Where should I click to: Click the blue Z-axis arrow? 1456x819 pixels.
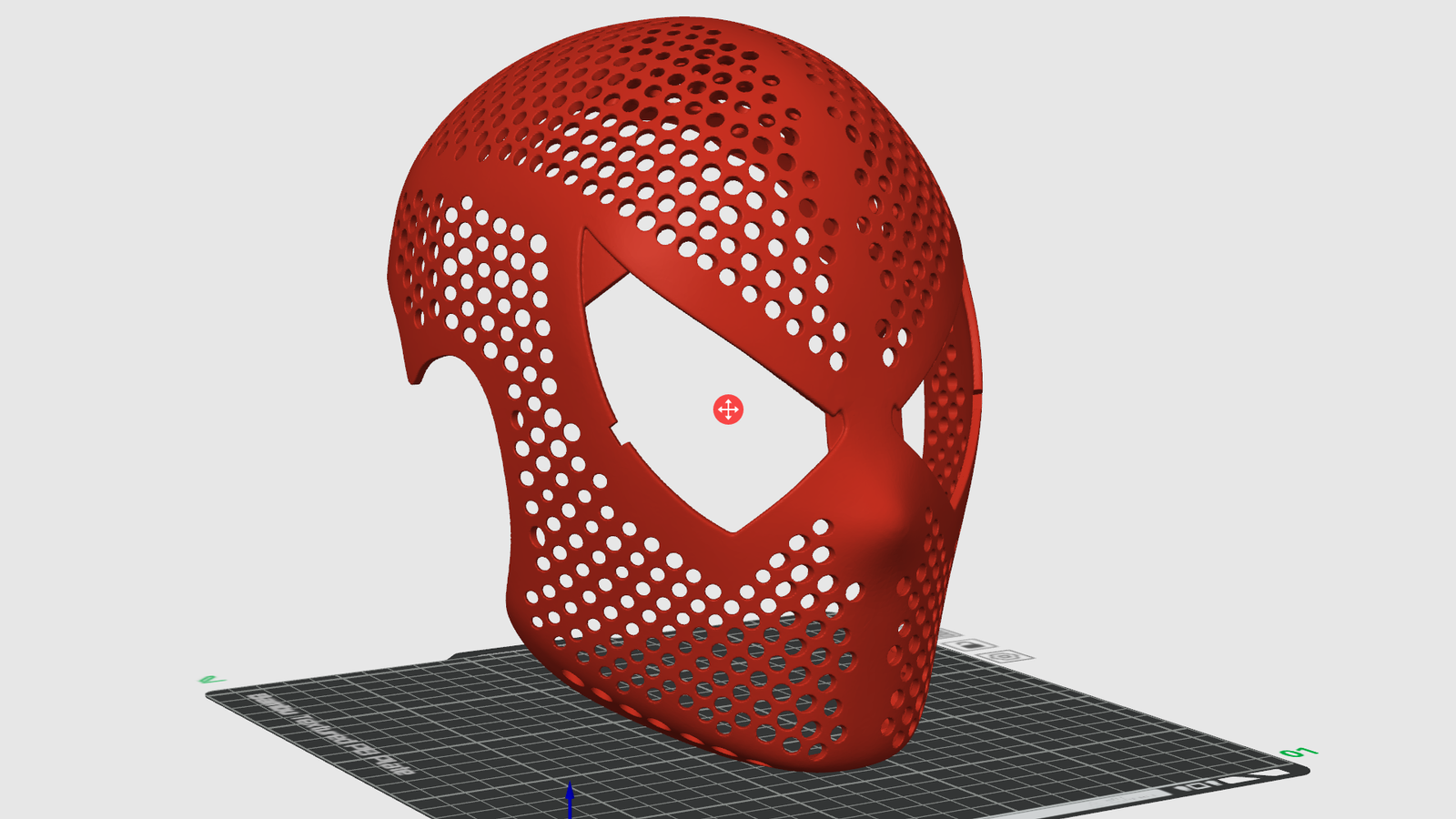[570, 797]
